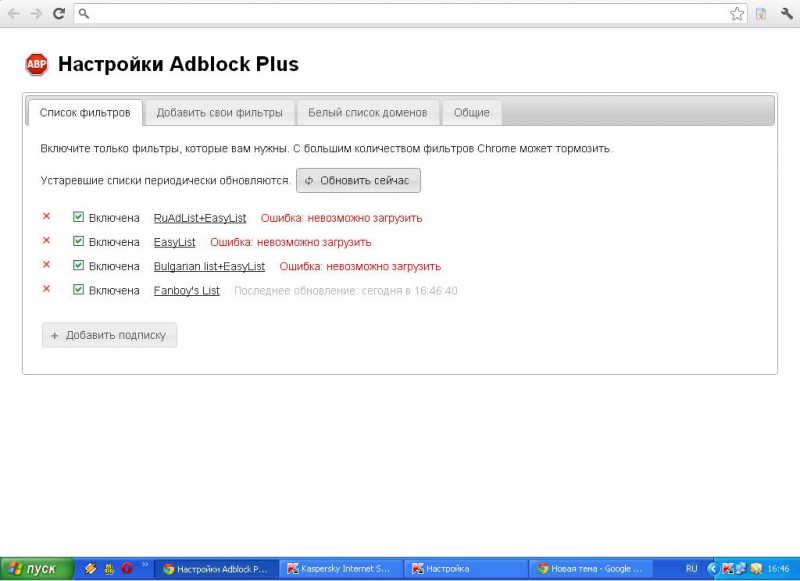Go to the Общие tab
This screenshot has height=581, width=800.
pyautogui.click(x=471, y=112)
